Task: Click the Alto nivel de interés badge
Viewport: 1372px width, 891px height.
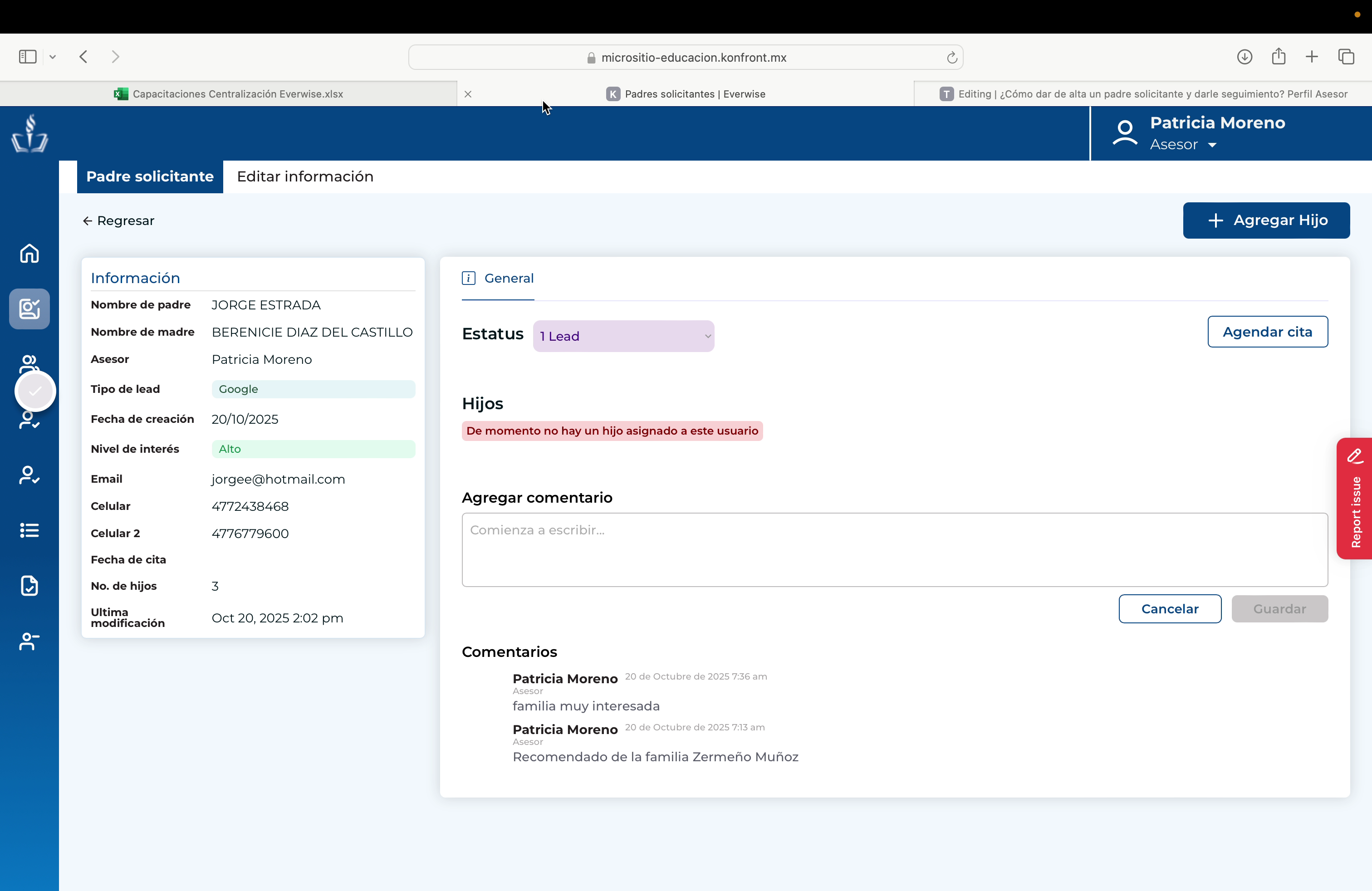Action: pyautogui.click(x=313, y=449)
